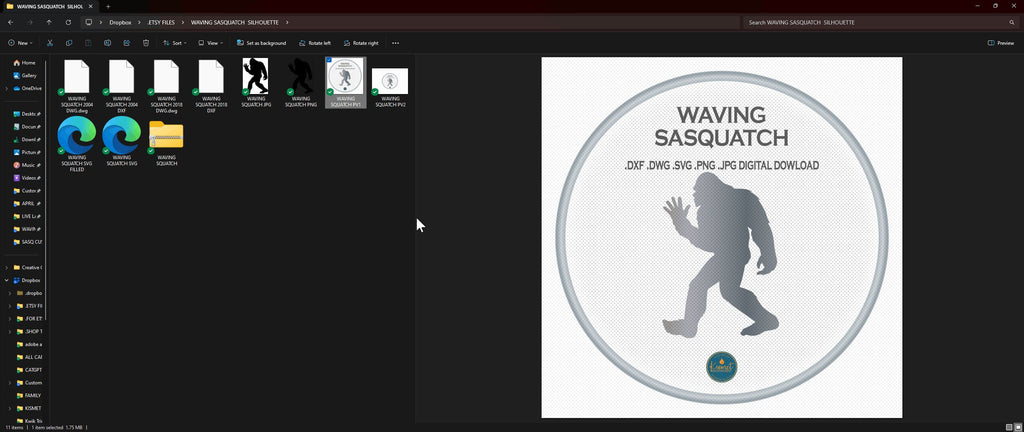Screen dimensions: 1024x432
Task: Open the CATGPT folder in tree
Action: [x=29, y=369]
